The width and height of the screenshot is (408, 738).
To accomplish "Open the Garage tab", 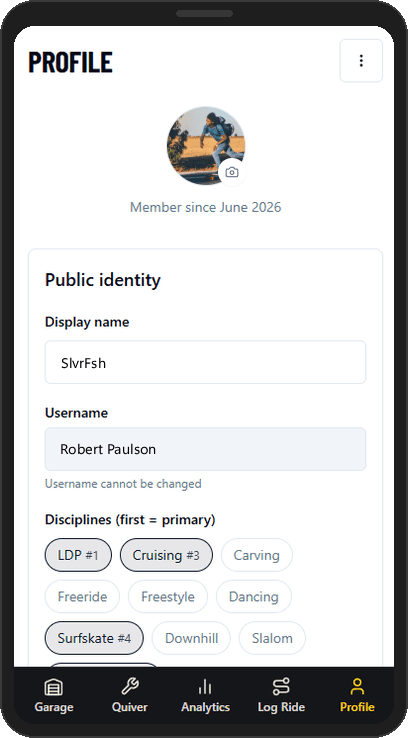I will tap(54, 695).
